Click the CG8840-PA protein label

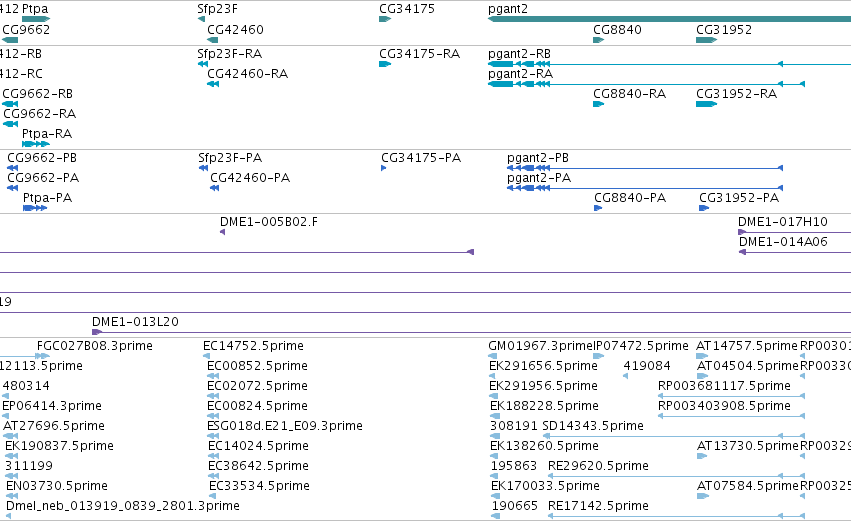(630, 198)
